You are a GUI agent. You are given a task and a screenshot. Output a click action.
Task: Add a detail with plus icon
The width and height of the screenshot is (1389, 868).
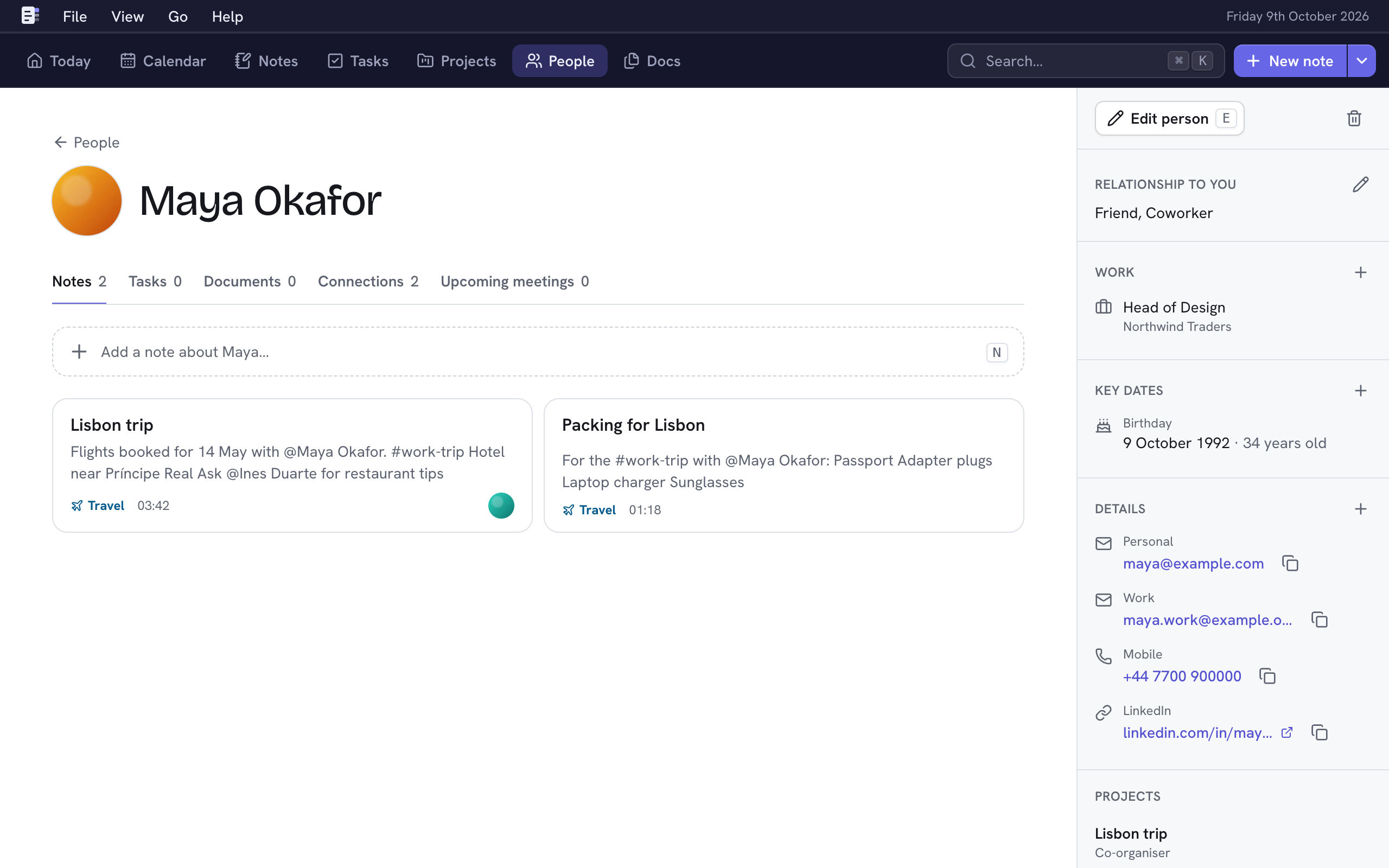point(1360,509)
